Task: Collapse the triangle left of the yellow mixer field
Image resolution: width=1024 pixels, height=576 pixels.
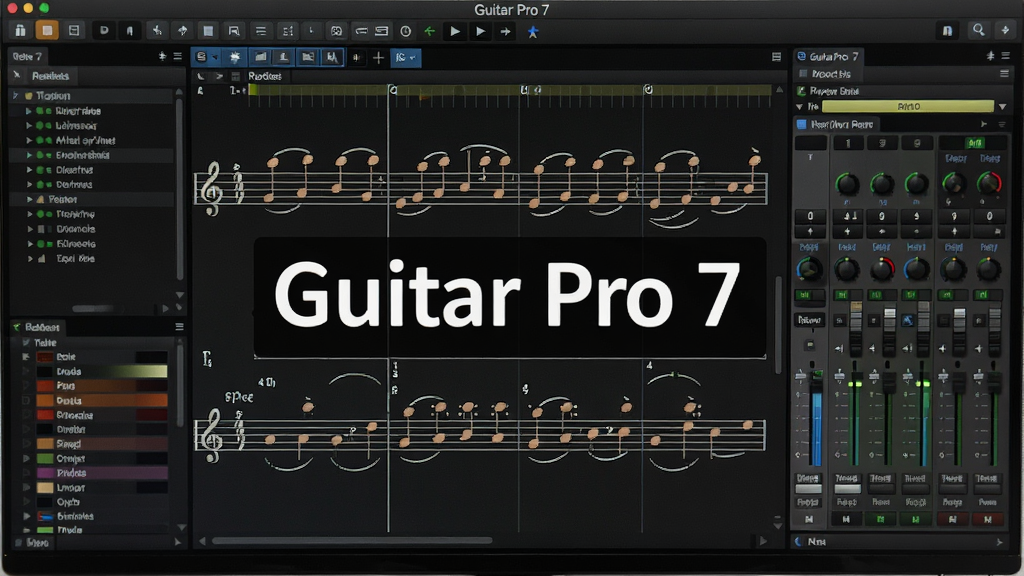Action: click(x=799, y=106)
